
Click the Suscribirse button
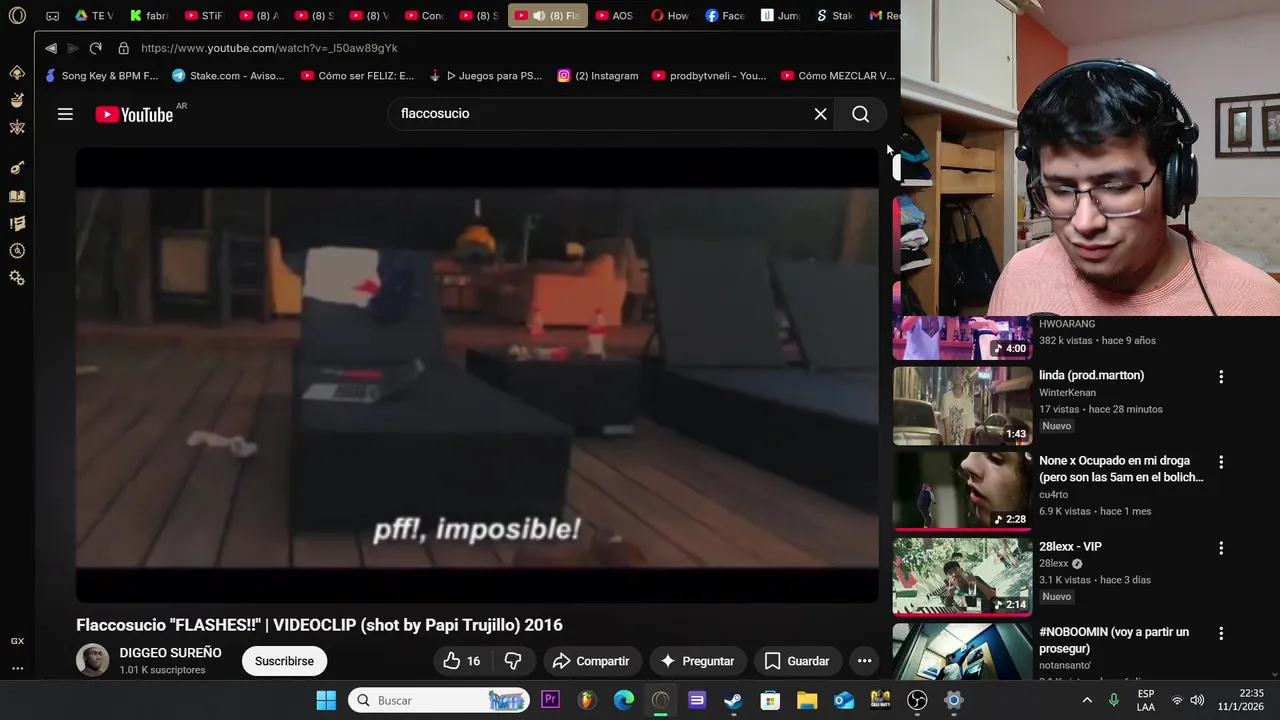pos(284,661)
